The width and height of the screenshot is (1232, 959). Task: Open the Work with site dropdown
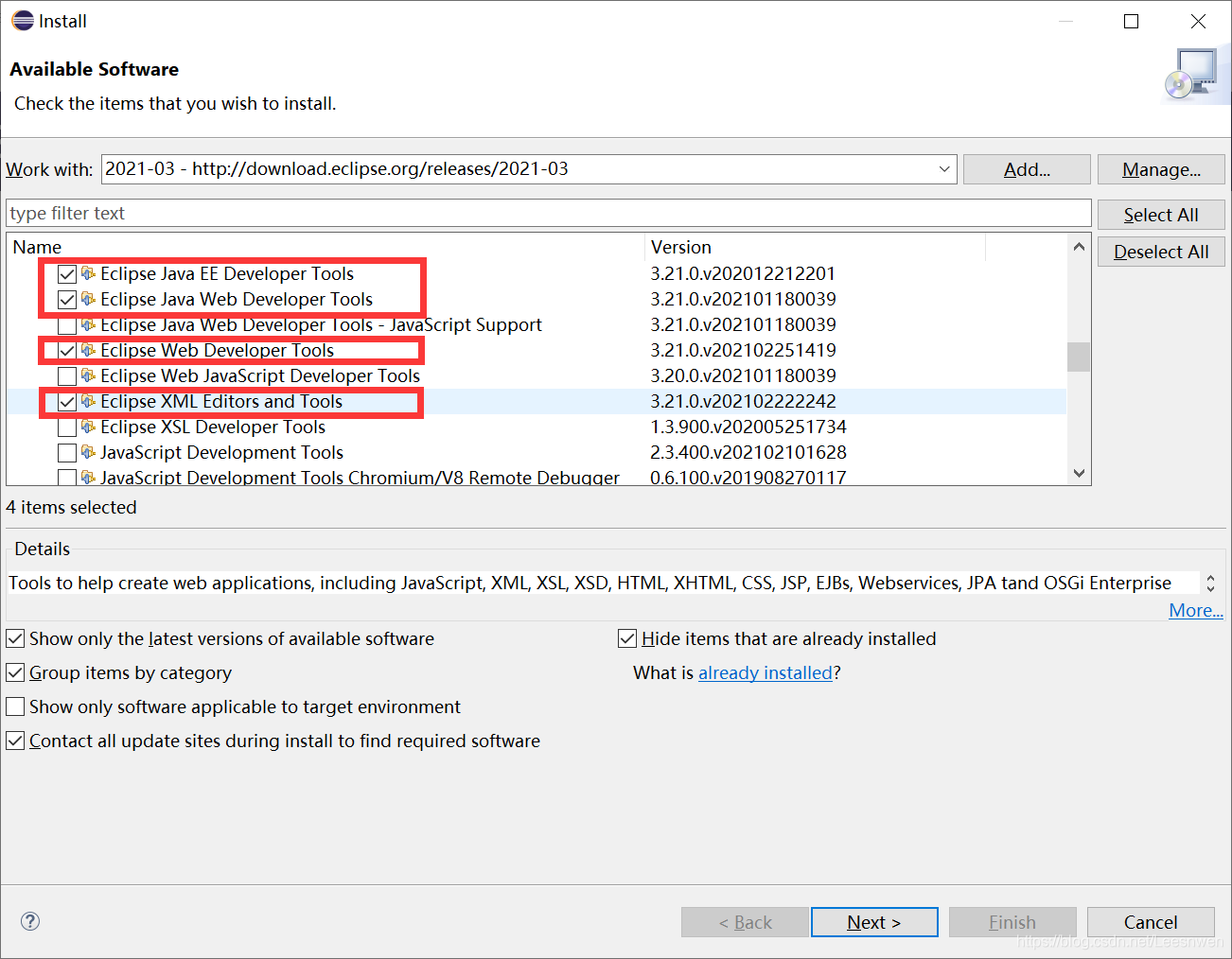coord(944,169)
